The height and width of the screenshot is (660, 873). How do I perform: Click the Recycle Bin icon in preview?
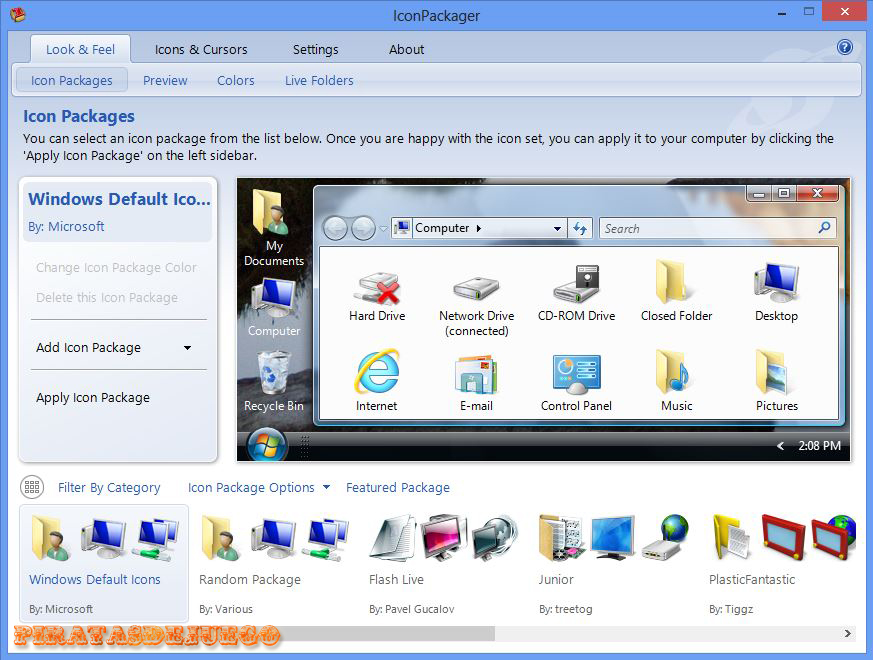click(x=273, y=372)
